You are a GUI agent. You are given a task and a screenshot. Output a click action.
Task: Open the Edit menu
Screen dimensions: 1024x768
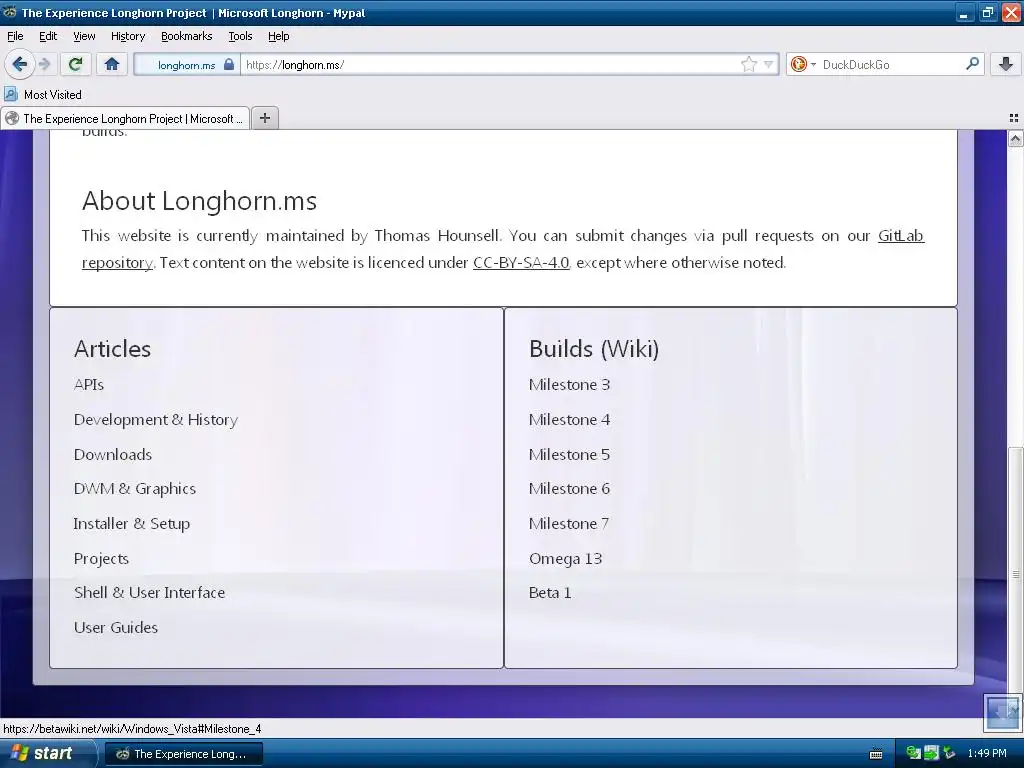48,36
